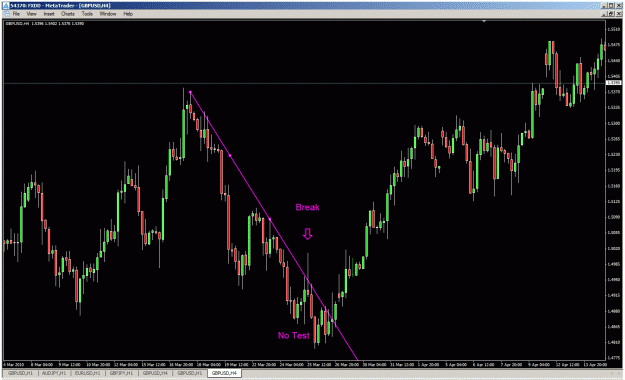Click the chart shift triangle marker at top

point(484,21)
